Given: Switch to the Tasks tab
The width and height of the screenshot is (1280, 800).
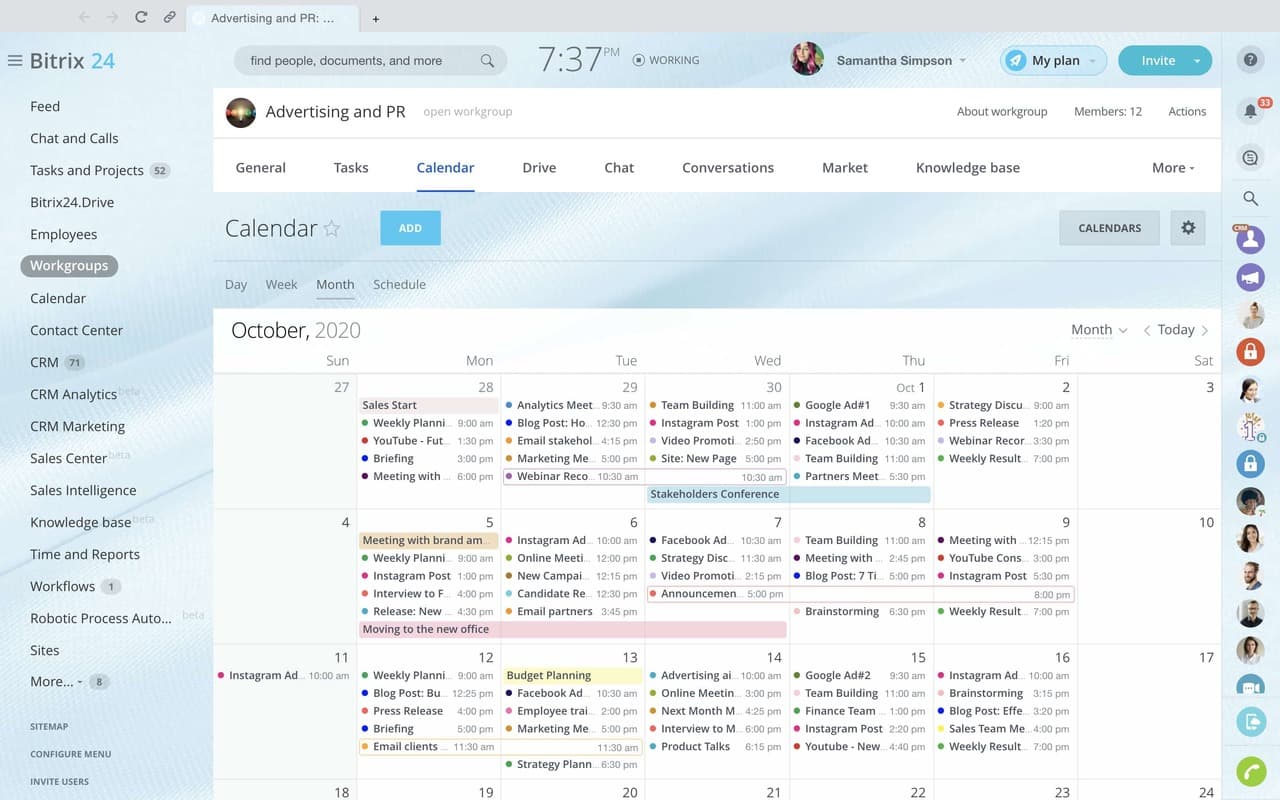Looking at the screenshot, I should point(351,167).
